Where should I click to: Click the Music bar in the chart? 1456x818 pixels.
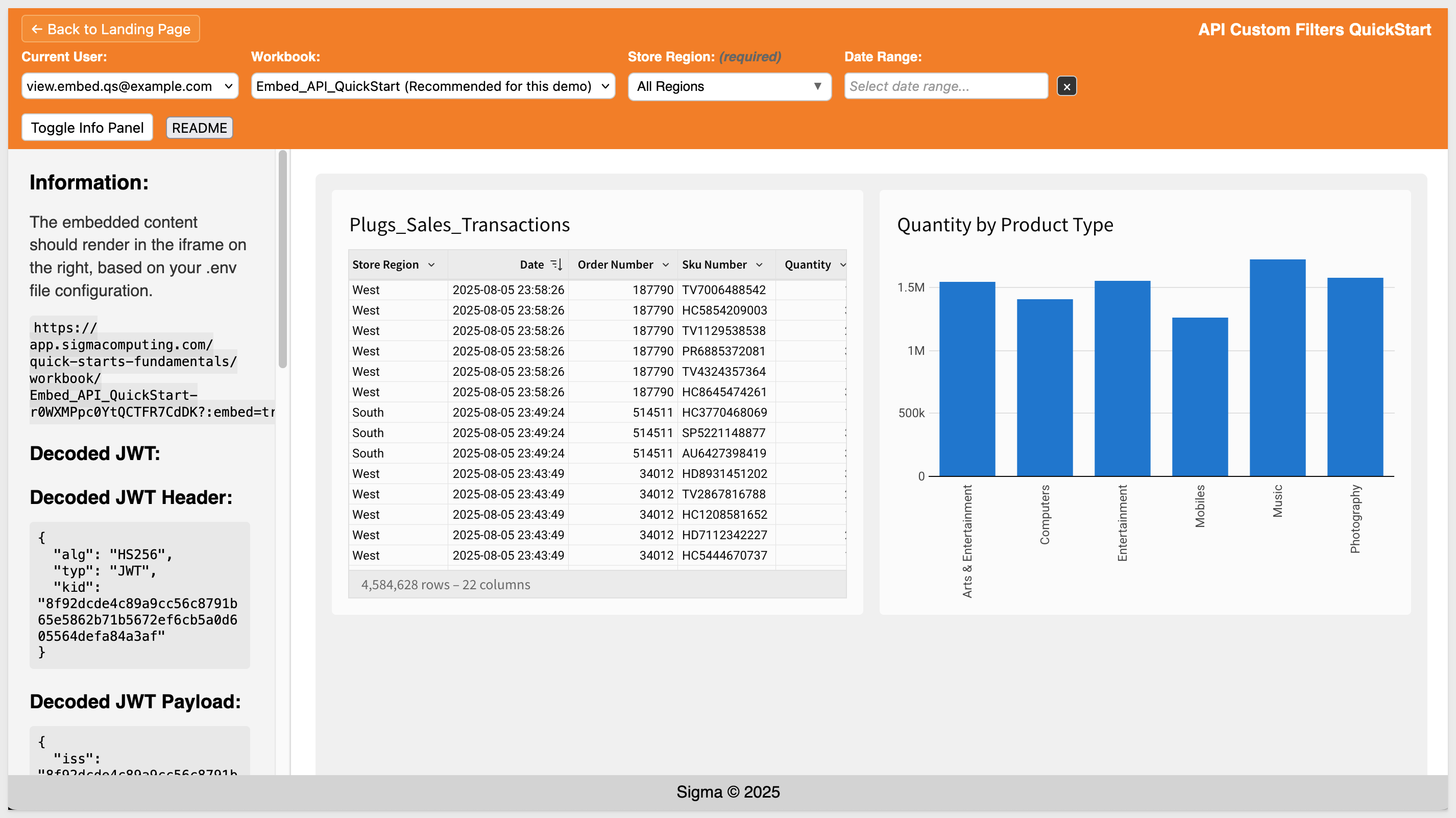[1277, 368]
